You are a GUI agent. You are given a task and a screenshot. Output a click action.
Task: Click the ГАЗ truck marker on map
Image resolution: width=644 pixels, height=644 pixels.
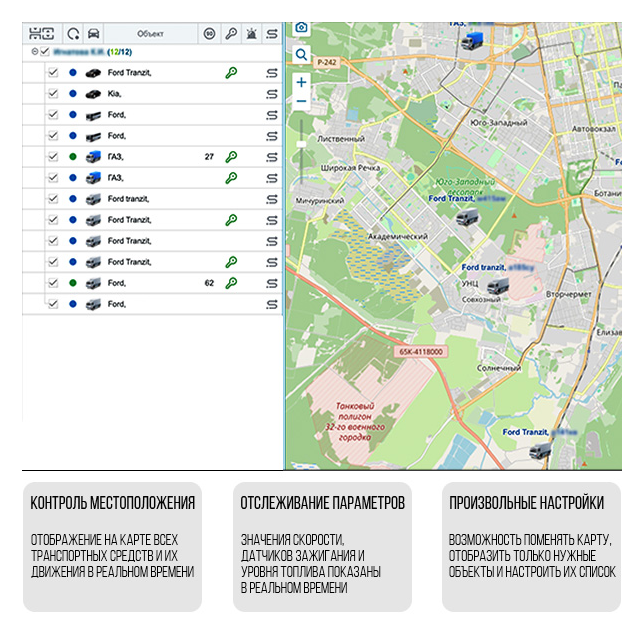point(472,41)
